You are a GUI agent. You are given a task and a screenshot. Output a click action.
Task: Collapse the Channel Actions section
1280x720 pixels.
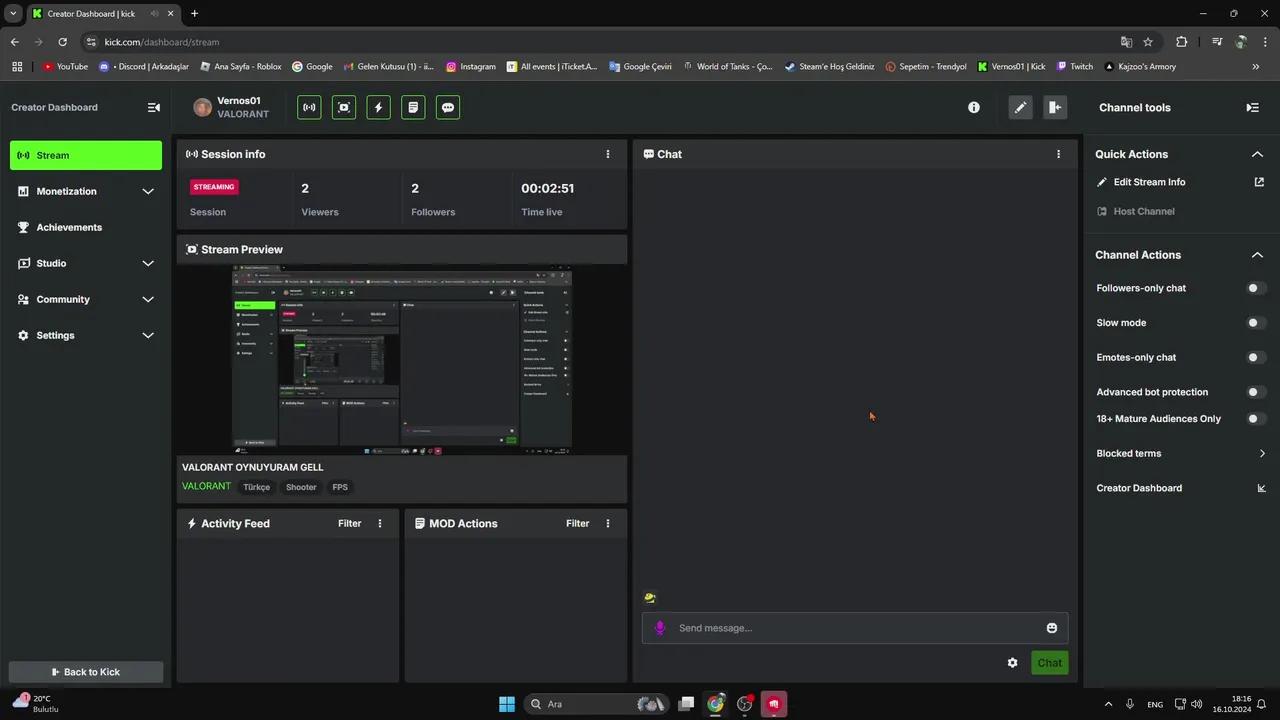[x=1257, y=255]
